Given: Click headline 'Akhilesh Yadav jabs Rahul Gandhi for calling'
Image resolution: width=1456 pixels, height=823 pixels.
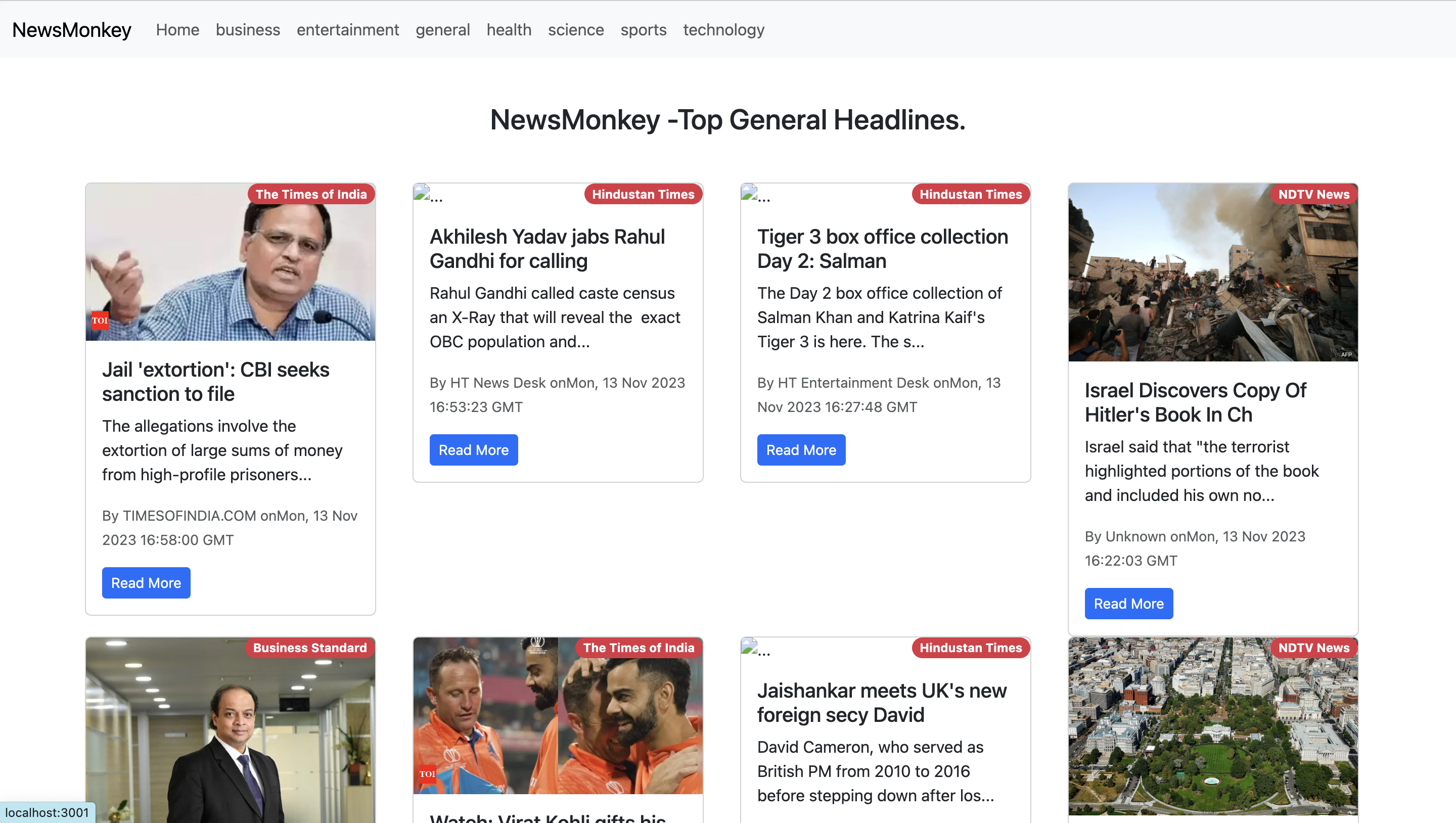Looking at the screenshot, I should 547,248.
